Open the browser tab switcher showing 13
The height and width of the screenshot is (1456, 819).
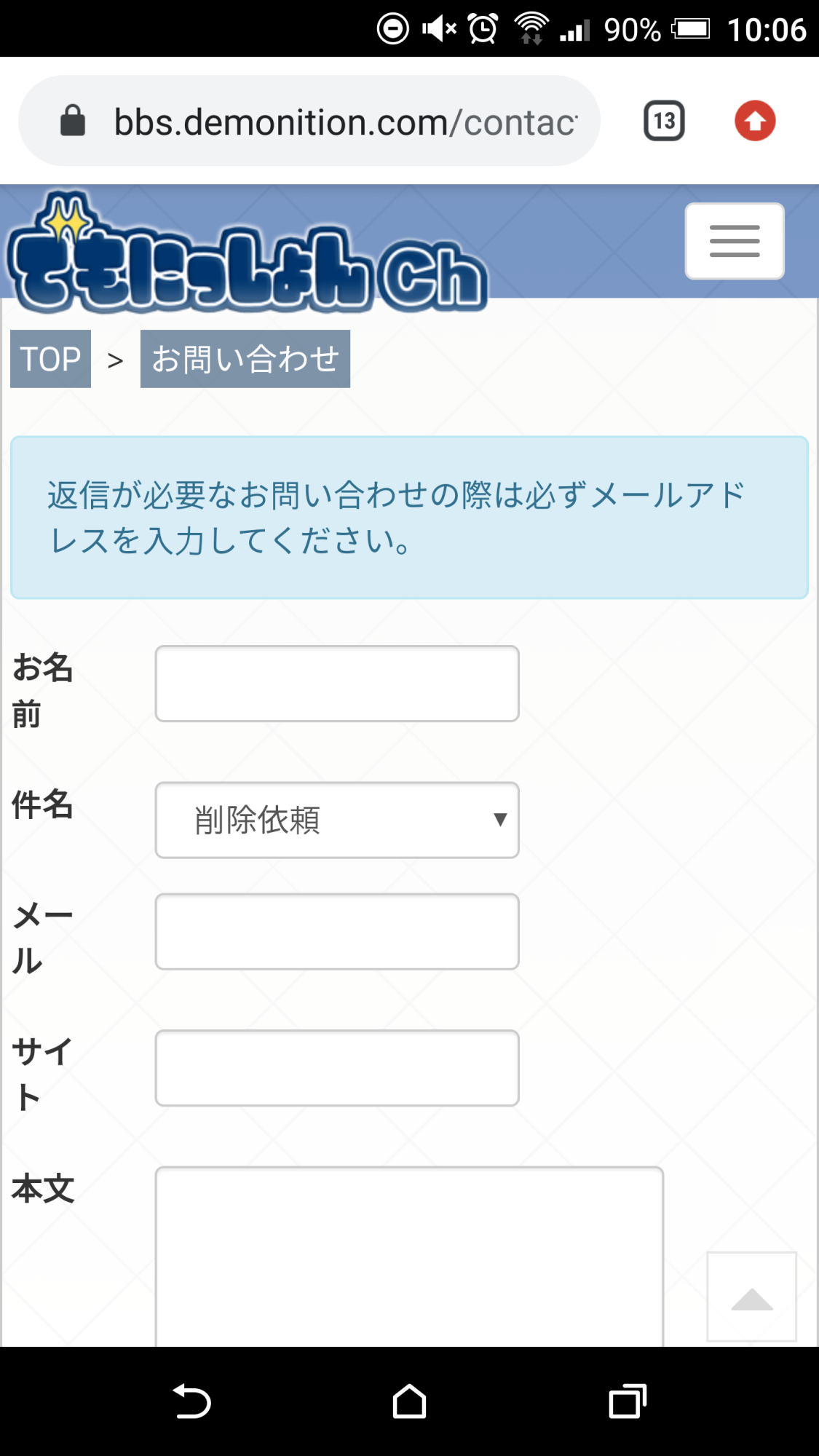(664, 121)
